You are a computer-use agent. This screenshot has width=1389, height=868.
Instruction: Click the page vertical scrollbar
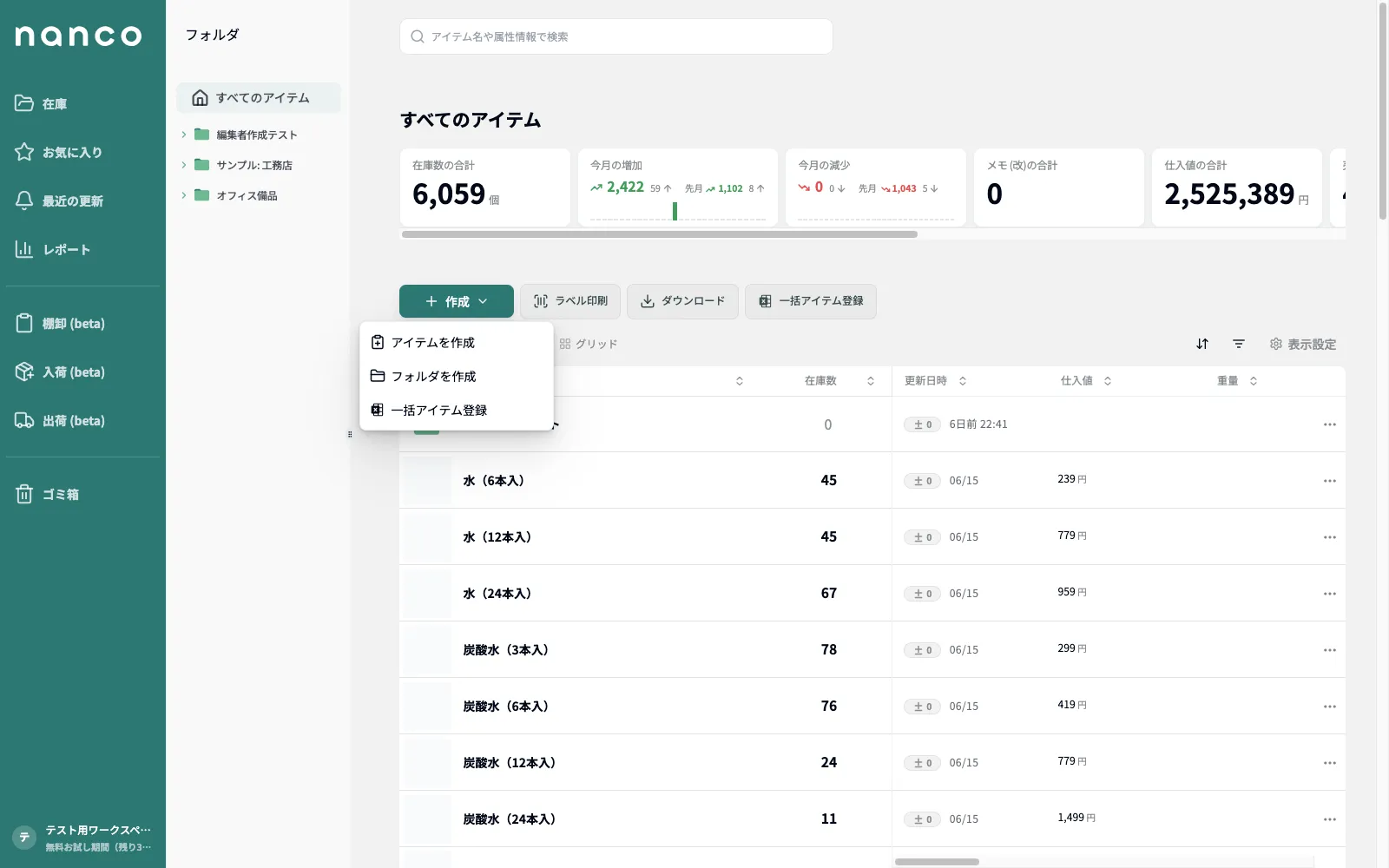pos(1383,111)
